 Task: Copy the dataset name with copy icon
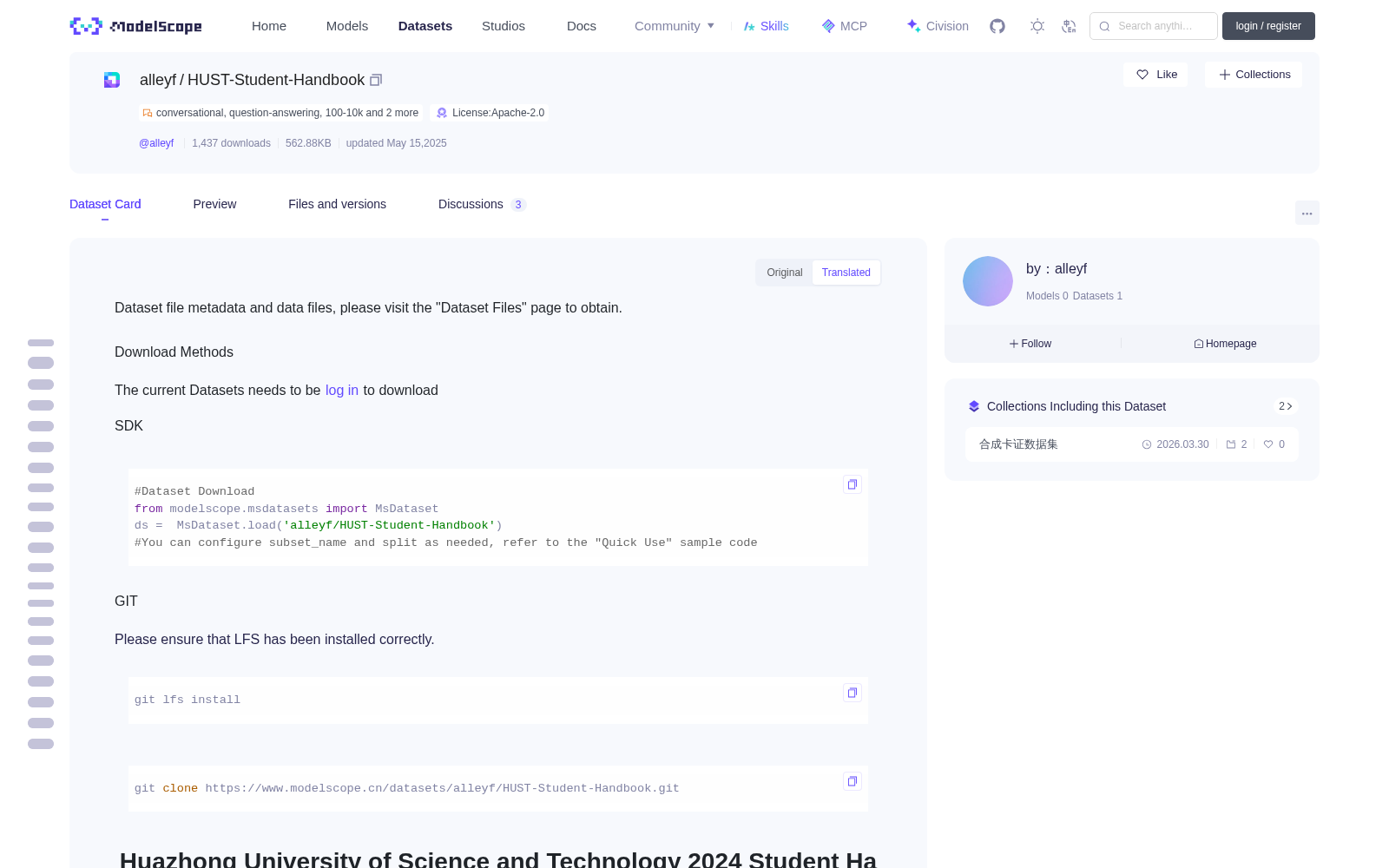tap(376, 80)
